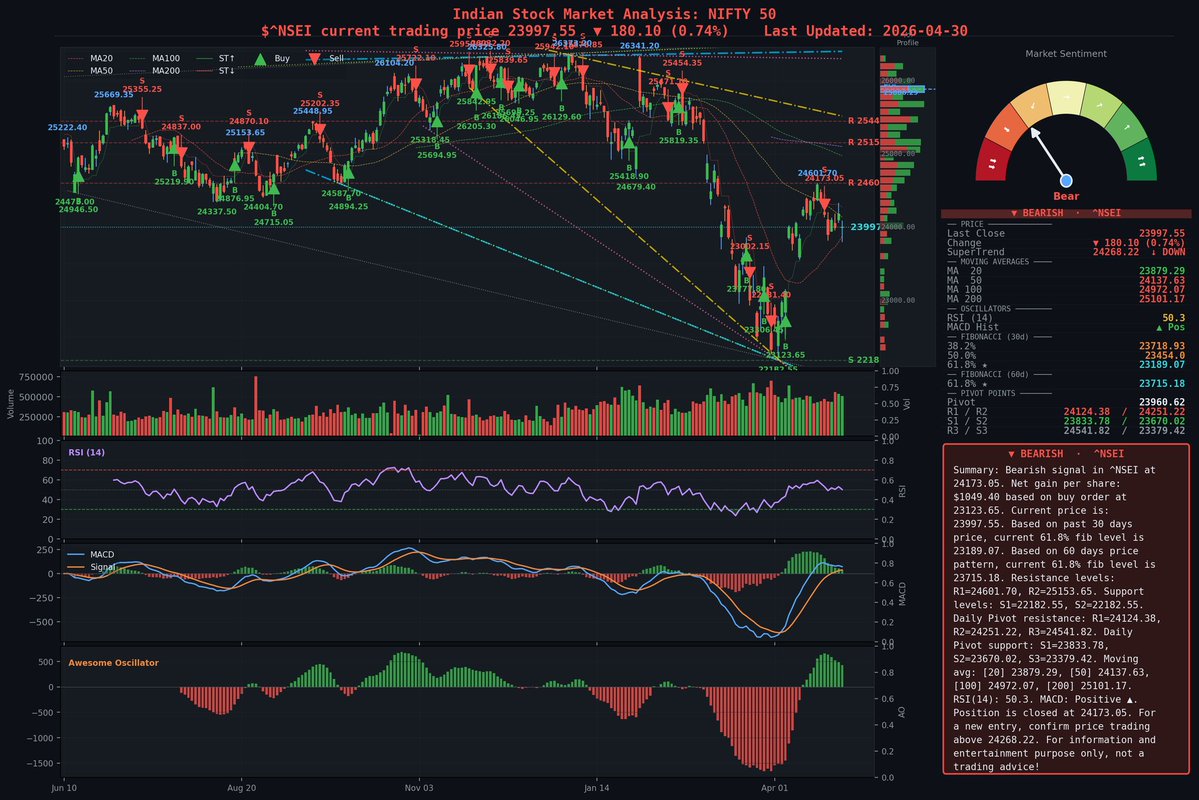The height and width of the screenshot is (800, 1199).
Task: Click the Market Sentiment gauge title
Action: point(1066,54)
